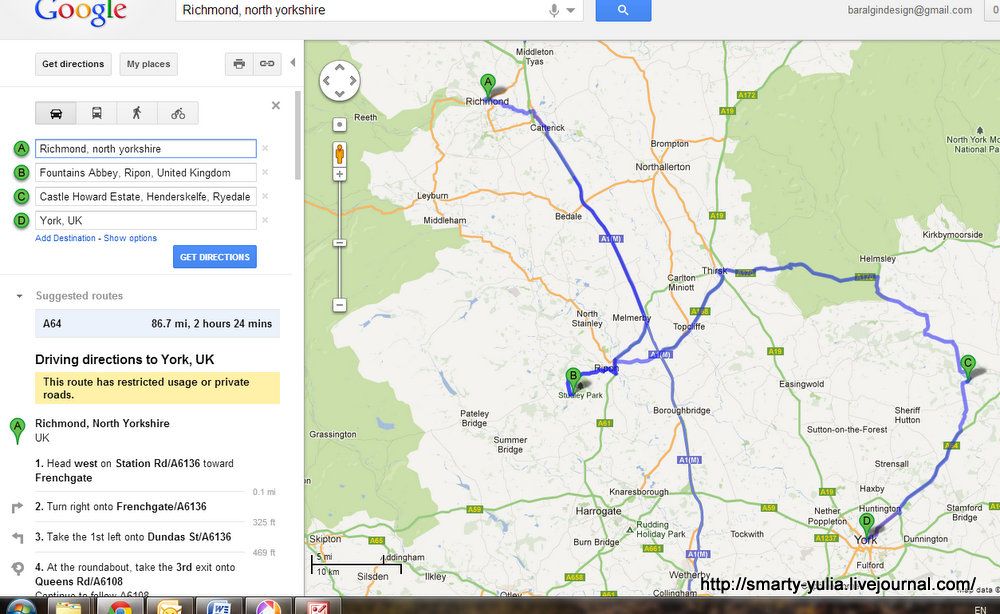
Task: Open the baralgindesign@gmail.com account menu
Action: (x=909, y=10)
